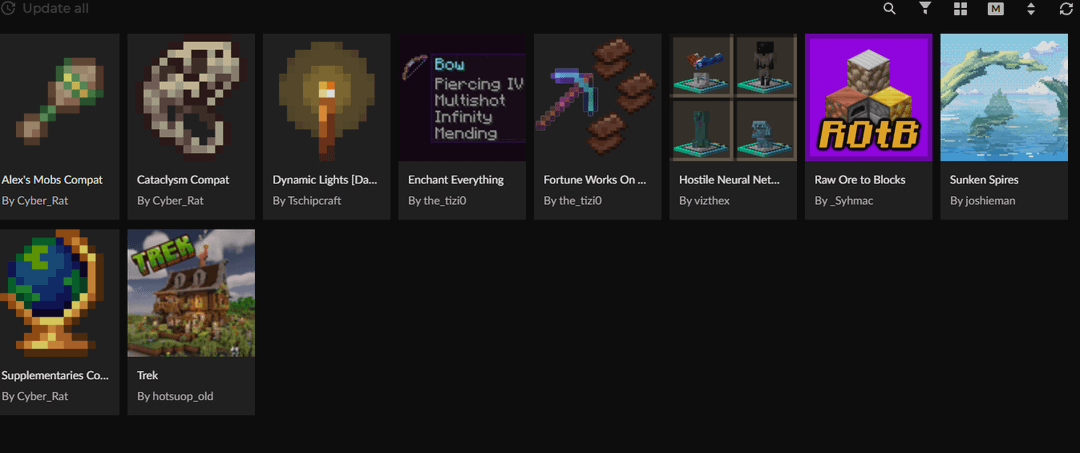Screen dimensions: 1080x453
Task: Open the Hostile Neural Networks image
Action: (733, 98)
